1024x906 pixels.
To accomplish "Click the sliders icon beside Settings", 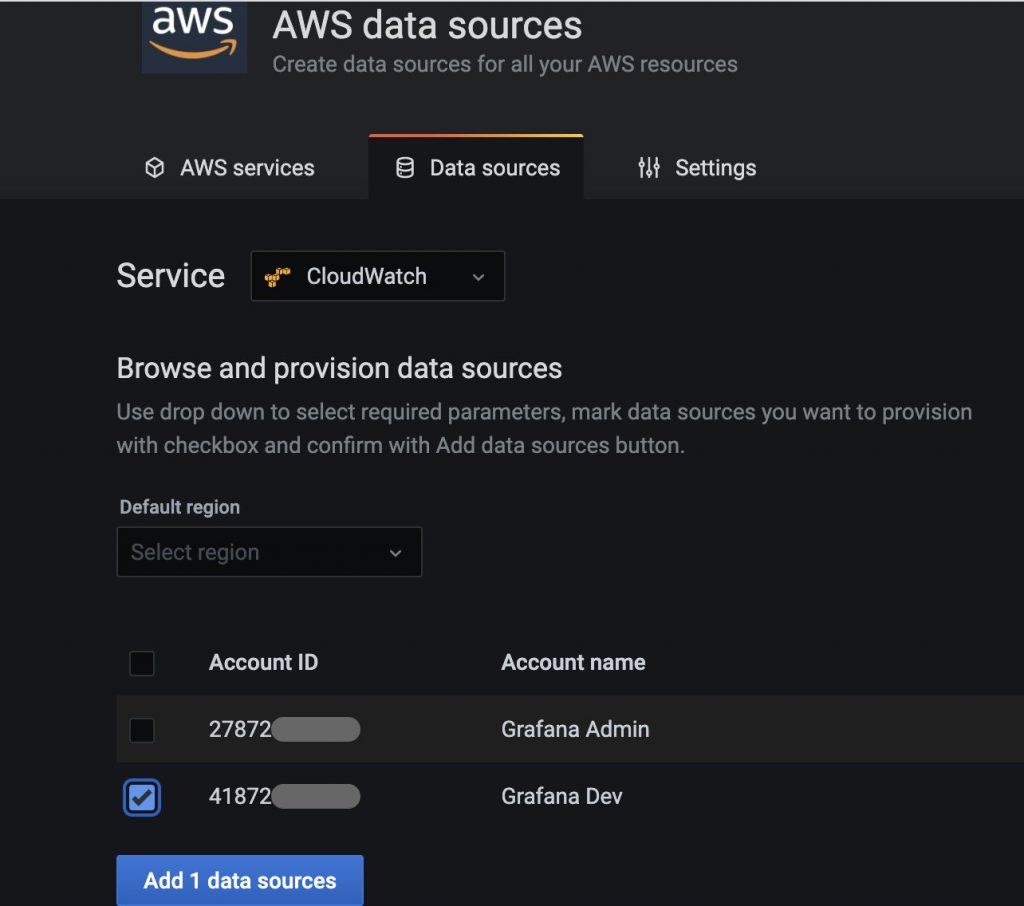I will tap(648, 168).
